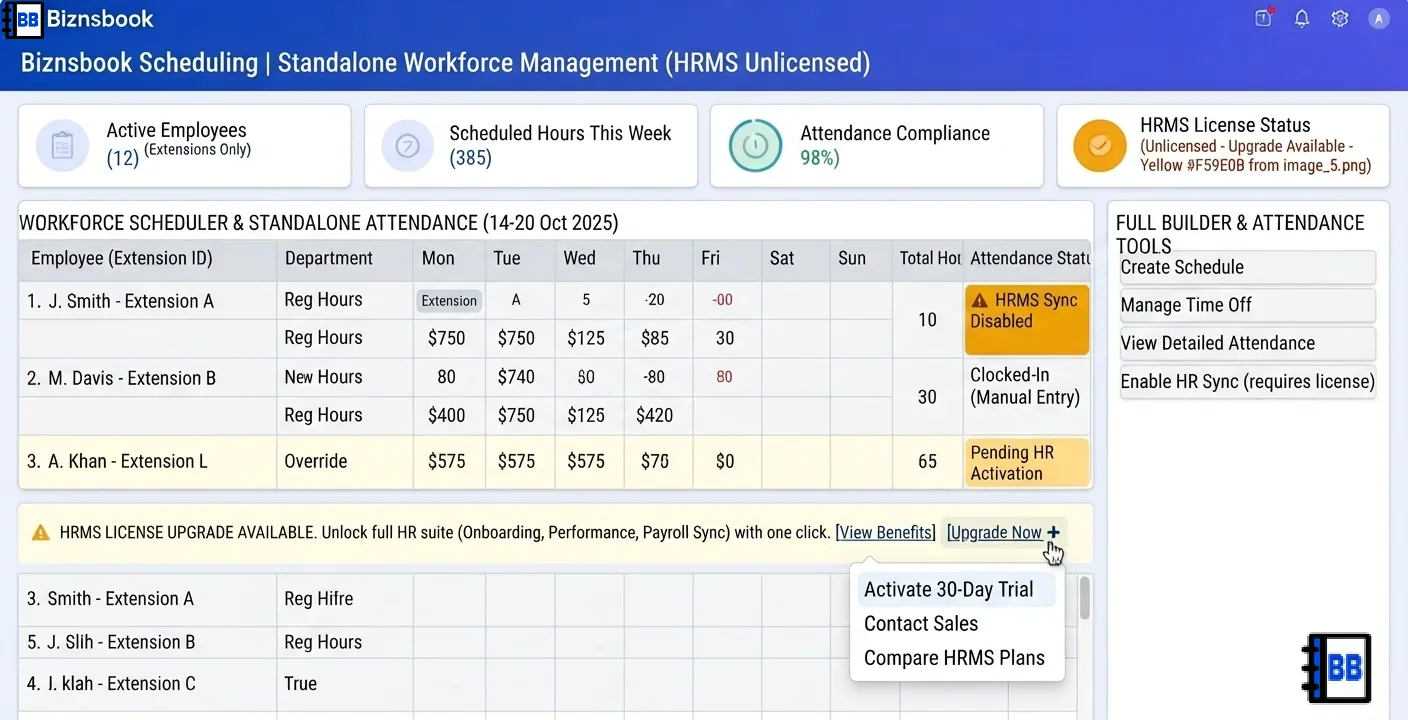Open Manage Time Off

pos(1247,305)
